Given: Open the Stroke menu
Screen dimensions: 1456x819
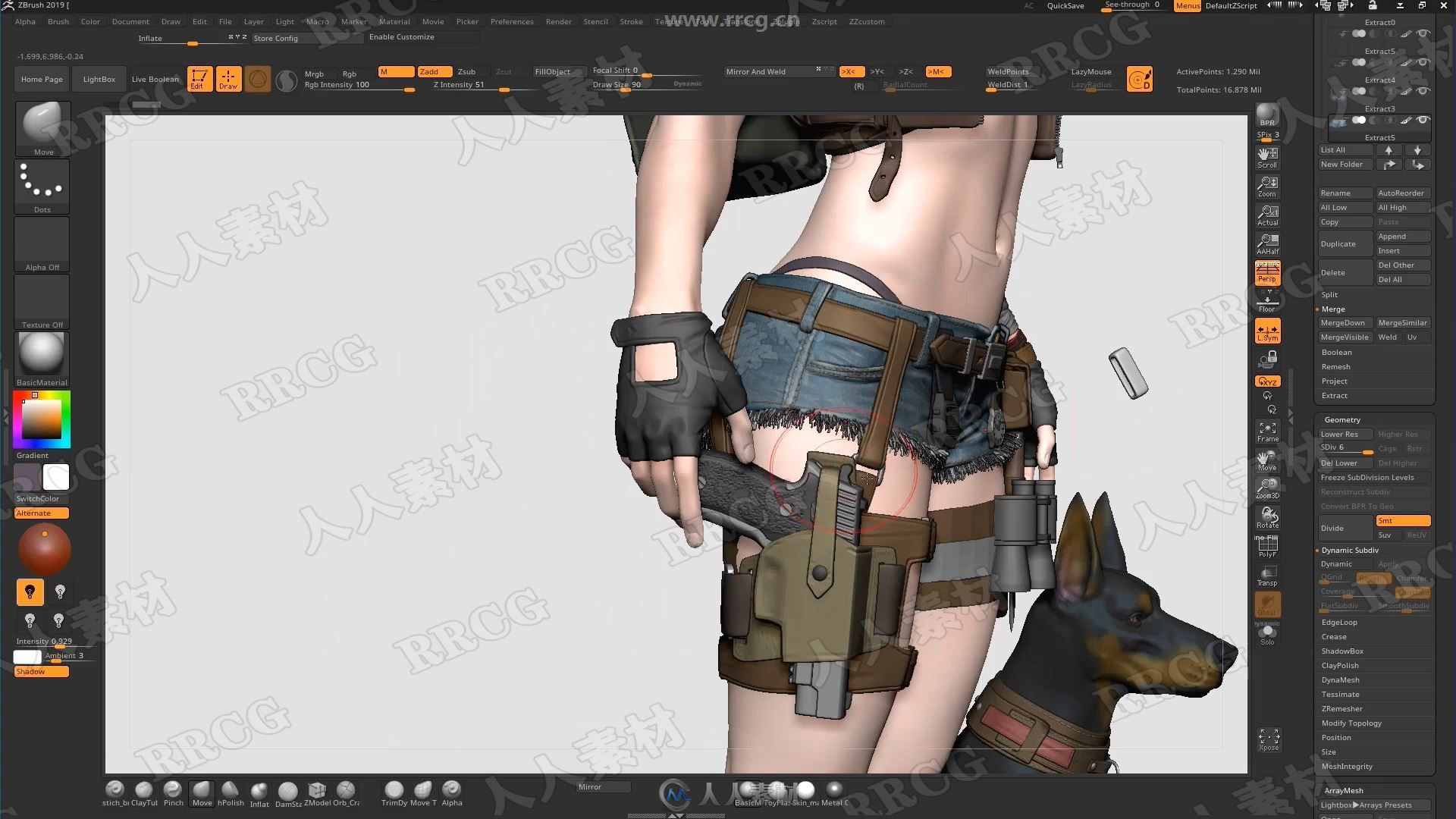Looking at the screenshot, I should 631,21.
